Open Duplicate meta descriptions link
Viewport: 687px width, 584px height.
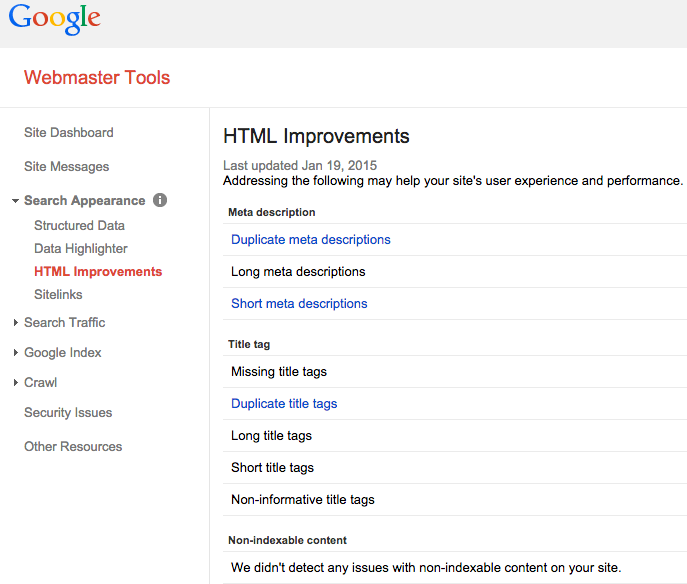coord(310,240)
